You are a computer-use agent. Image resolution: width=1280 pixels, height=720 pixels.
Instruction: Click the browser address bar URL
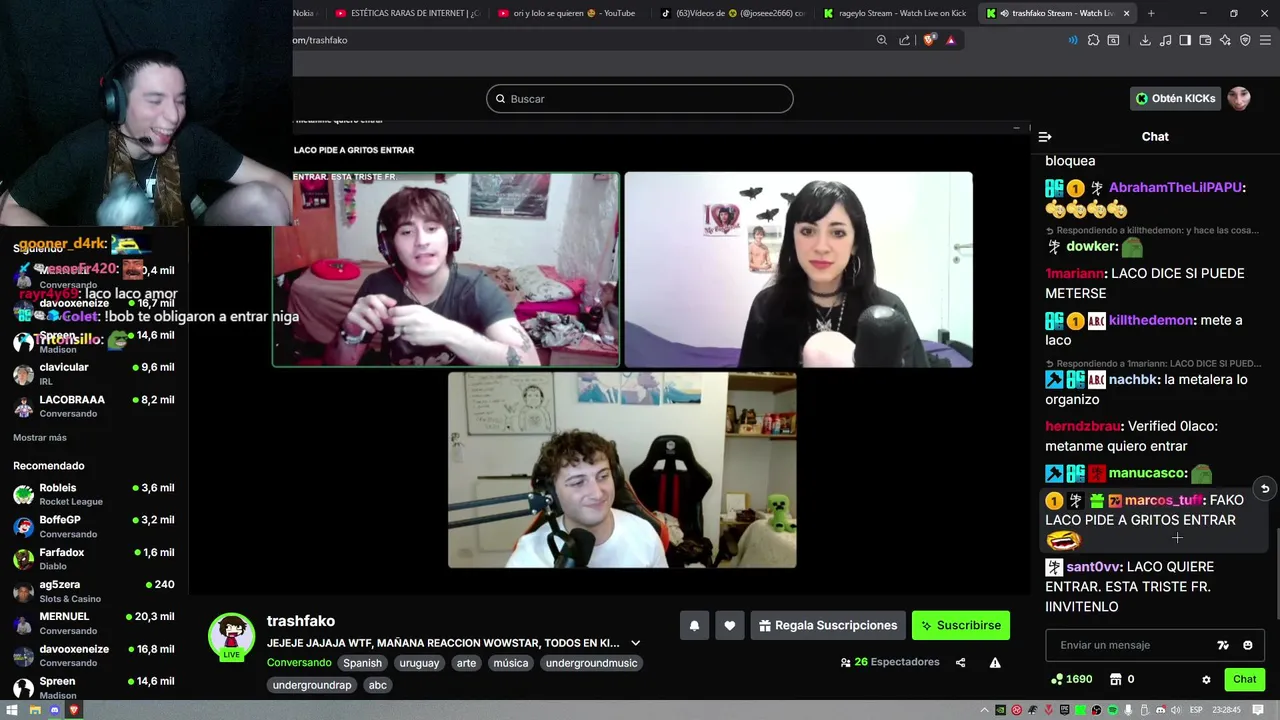320,40
